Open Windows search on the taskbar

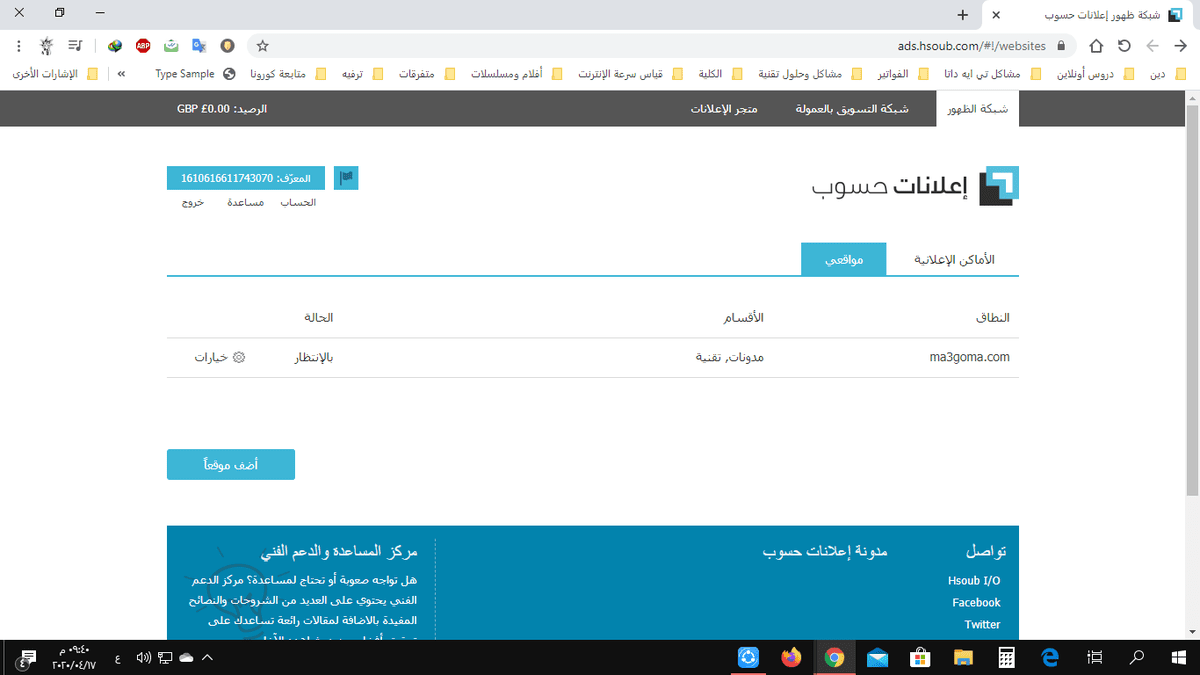pos(1137,657)
